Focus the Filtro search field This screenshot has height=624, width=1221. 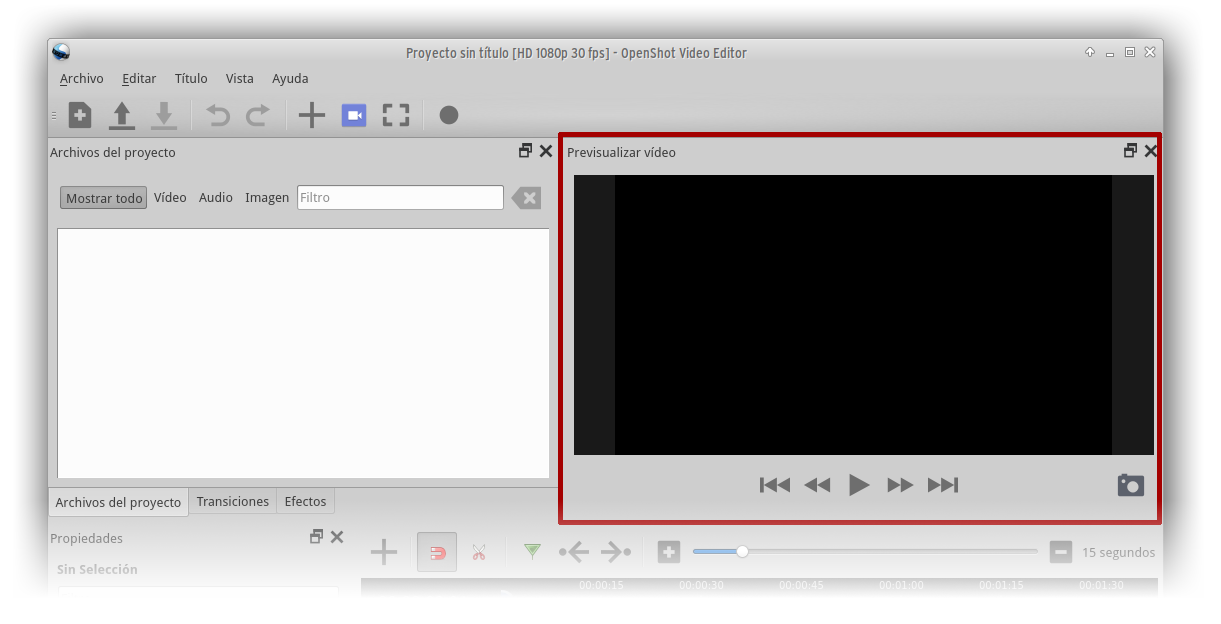point(400,198)
